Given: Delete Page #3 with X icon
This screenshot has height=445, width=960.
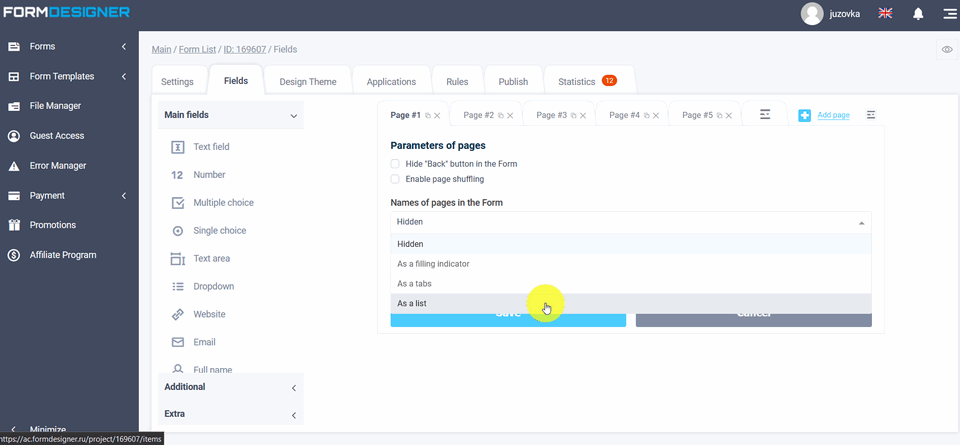Looking at the screenshot, I should click(583, 115).
